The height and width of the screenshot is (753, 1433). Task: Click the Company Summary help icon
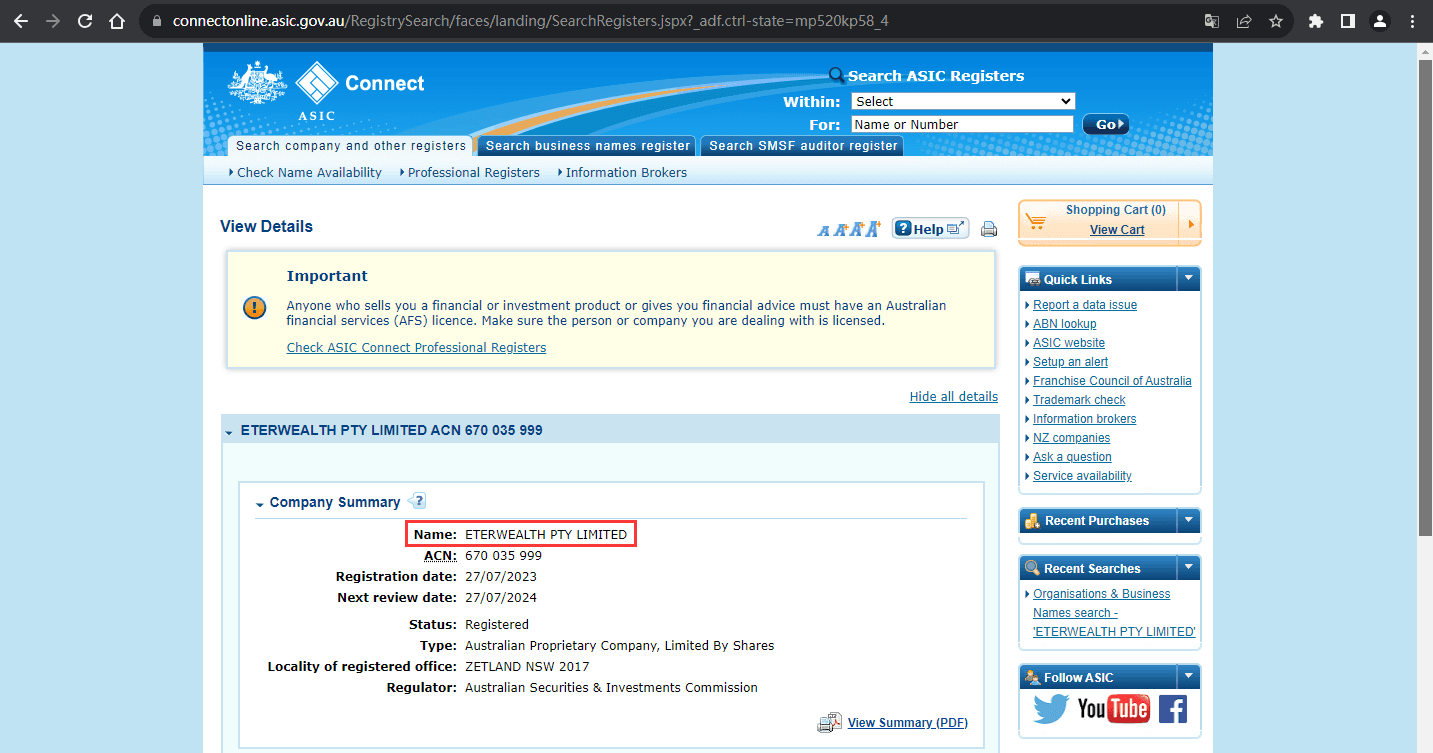tap(416, 501)
